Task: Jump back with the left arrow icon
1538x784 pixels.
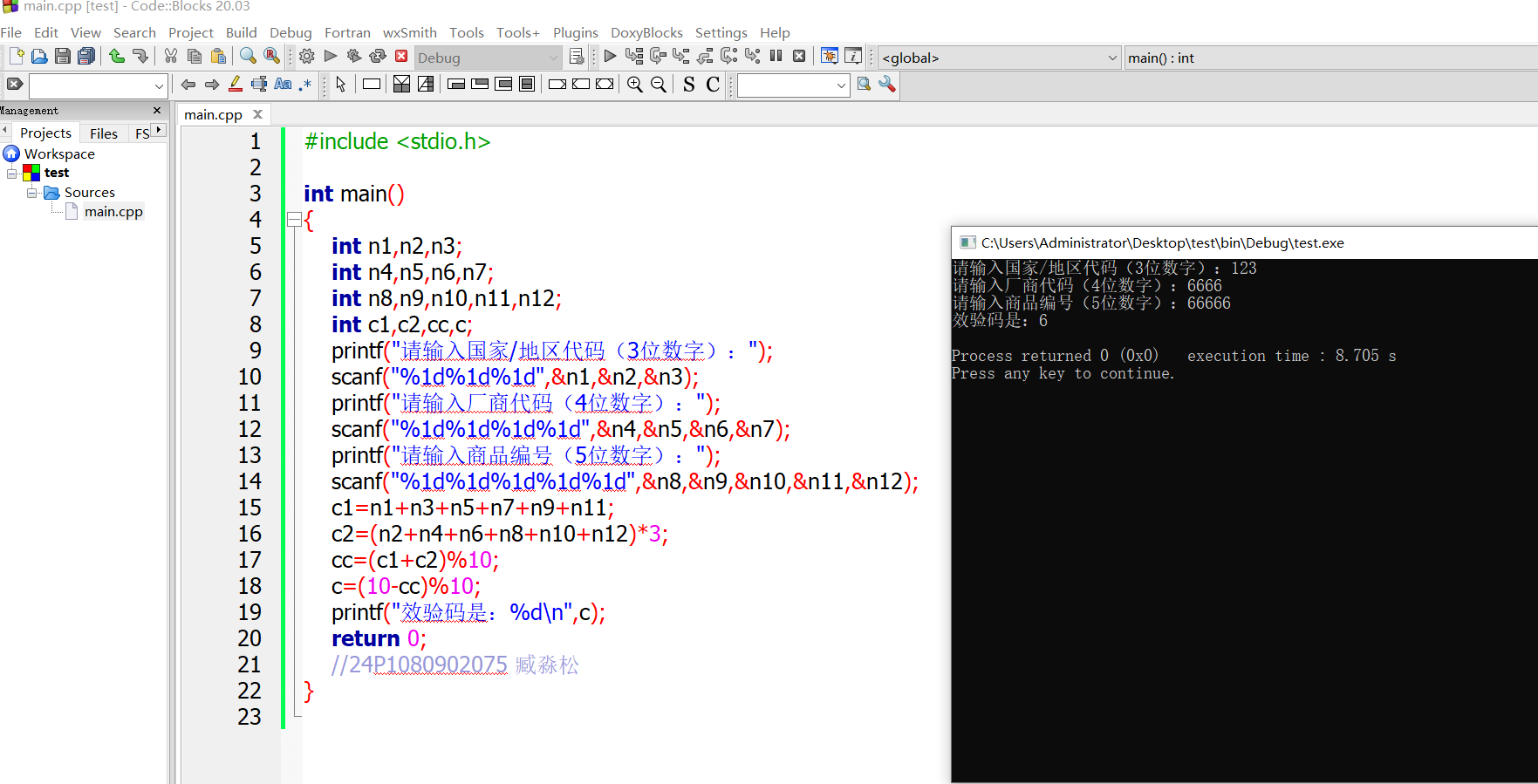Action: (188, 85)
